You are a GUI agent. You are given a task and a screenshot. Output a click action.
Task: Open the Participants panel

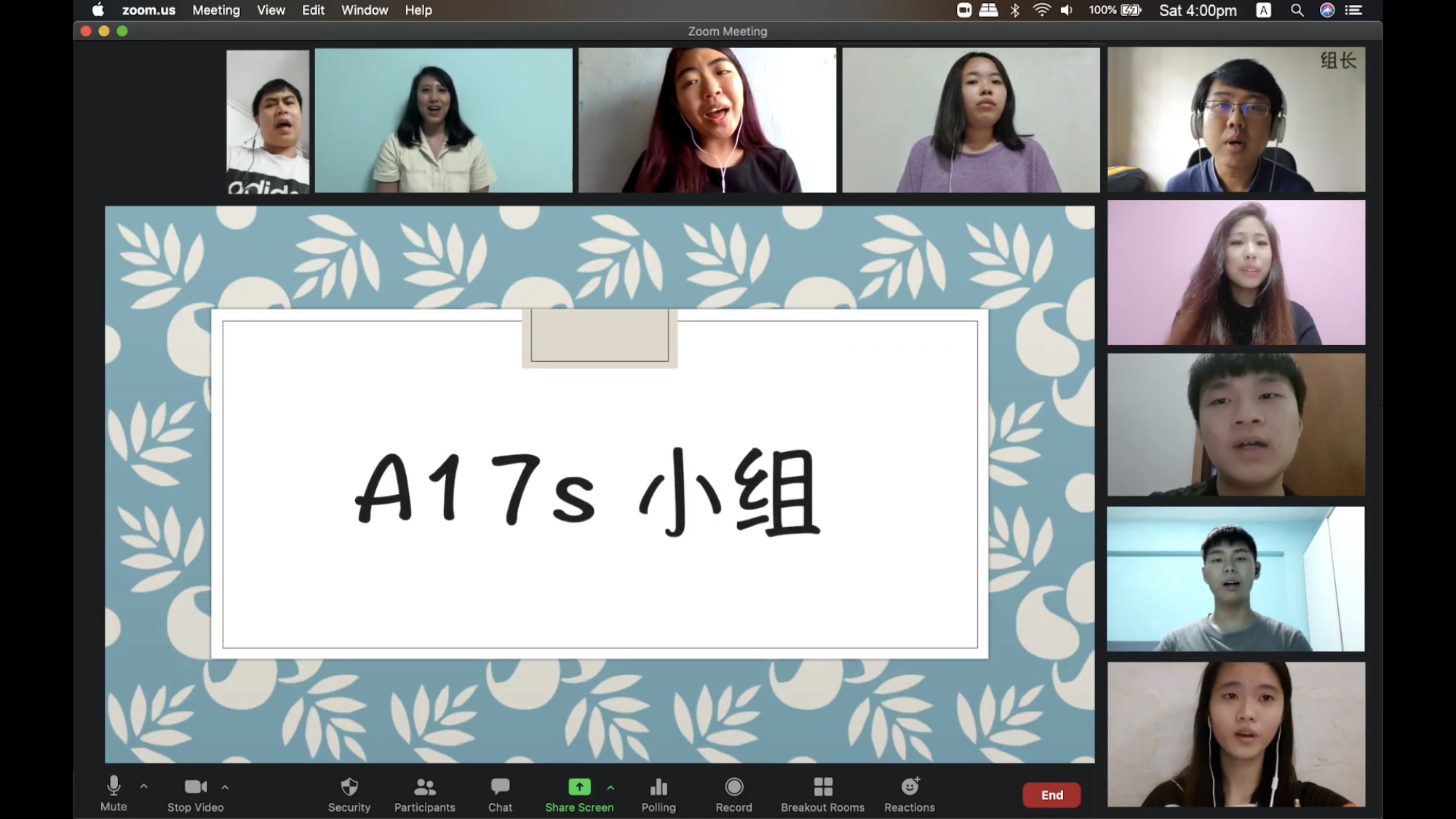[424, 794]
